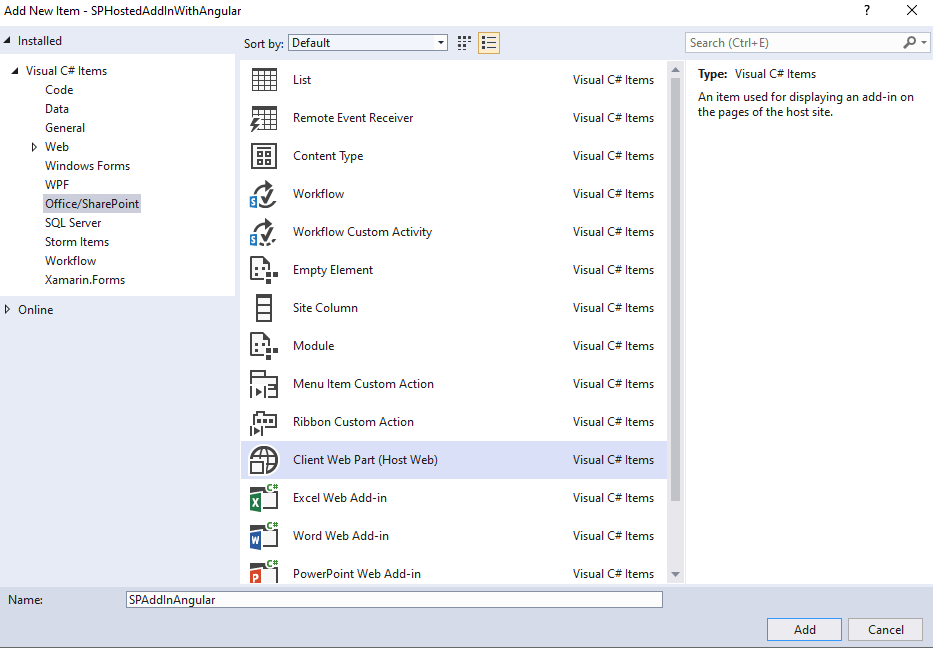
Task: Select the Excel Web Add-in label
Action: [x=340, y=498]
